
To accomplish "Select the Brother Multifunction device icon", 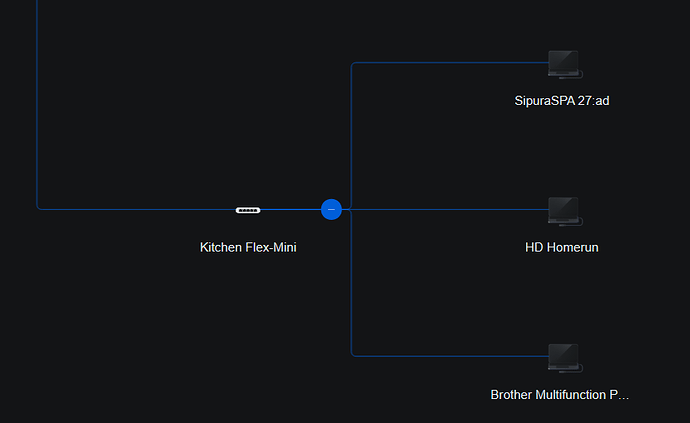I will [x=564, y=356].
